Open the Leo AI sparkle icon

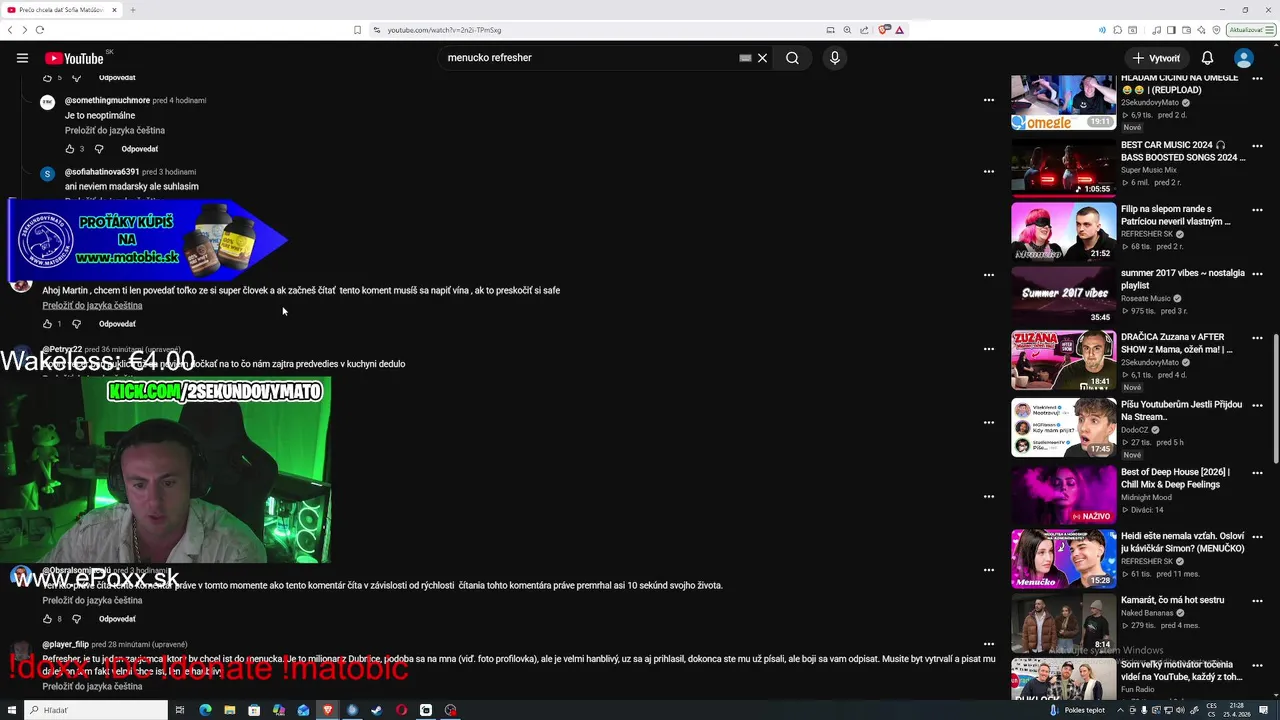[1201, 30]
